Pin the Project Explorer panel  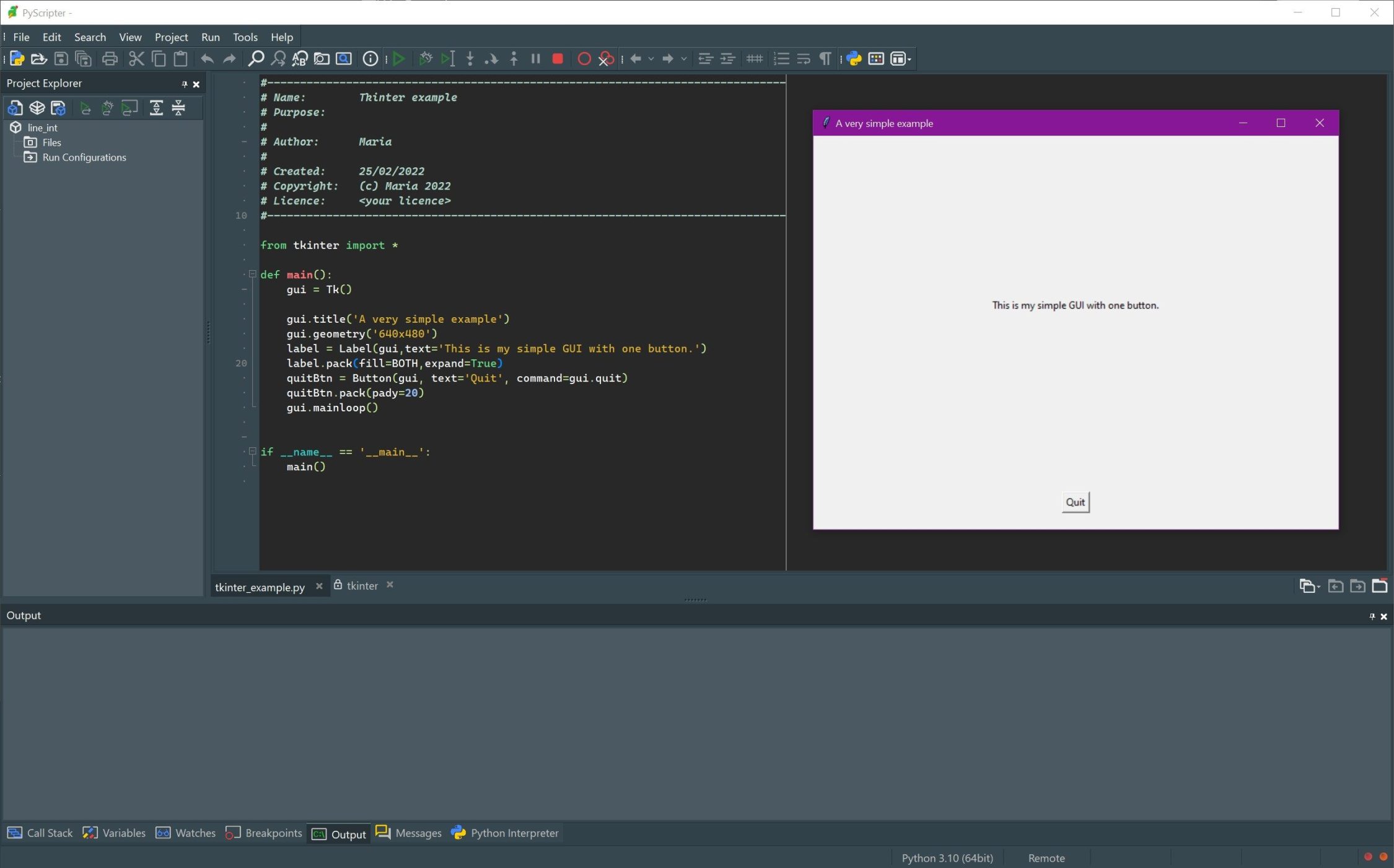tap(184, 84)
